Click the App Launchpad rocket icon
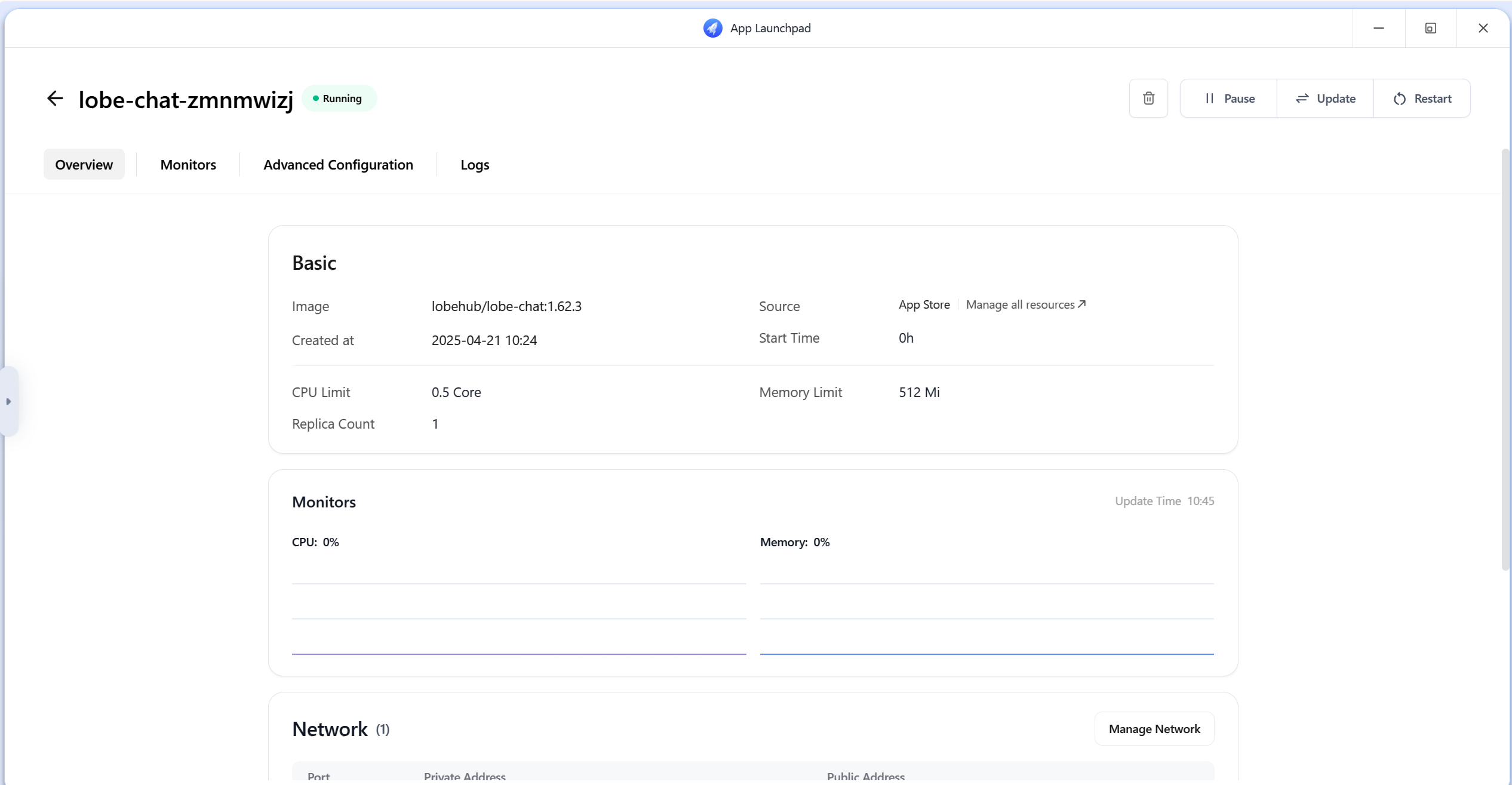 [712, 28]
